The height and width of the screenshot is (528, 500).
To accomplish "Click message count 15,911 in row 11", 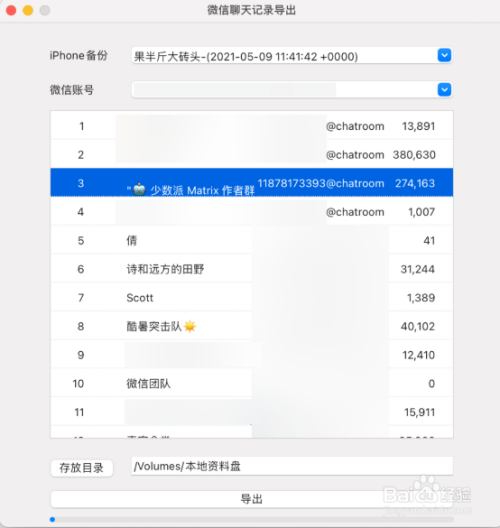I will click(x=420, y=412).
